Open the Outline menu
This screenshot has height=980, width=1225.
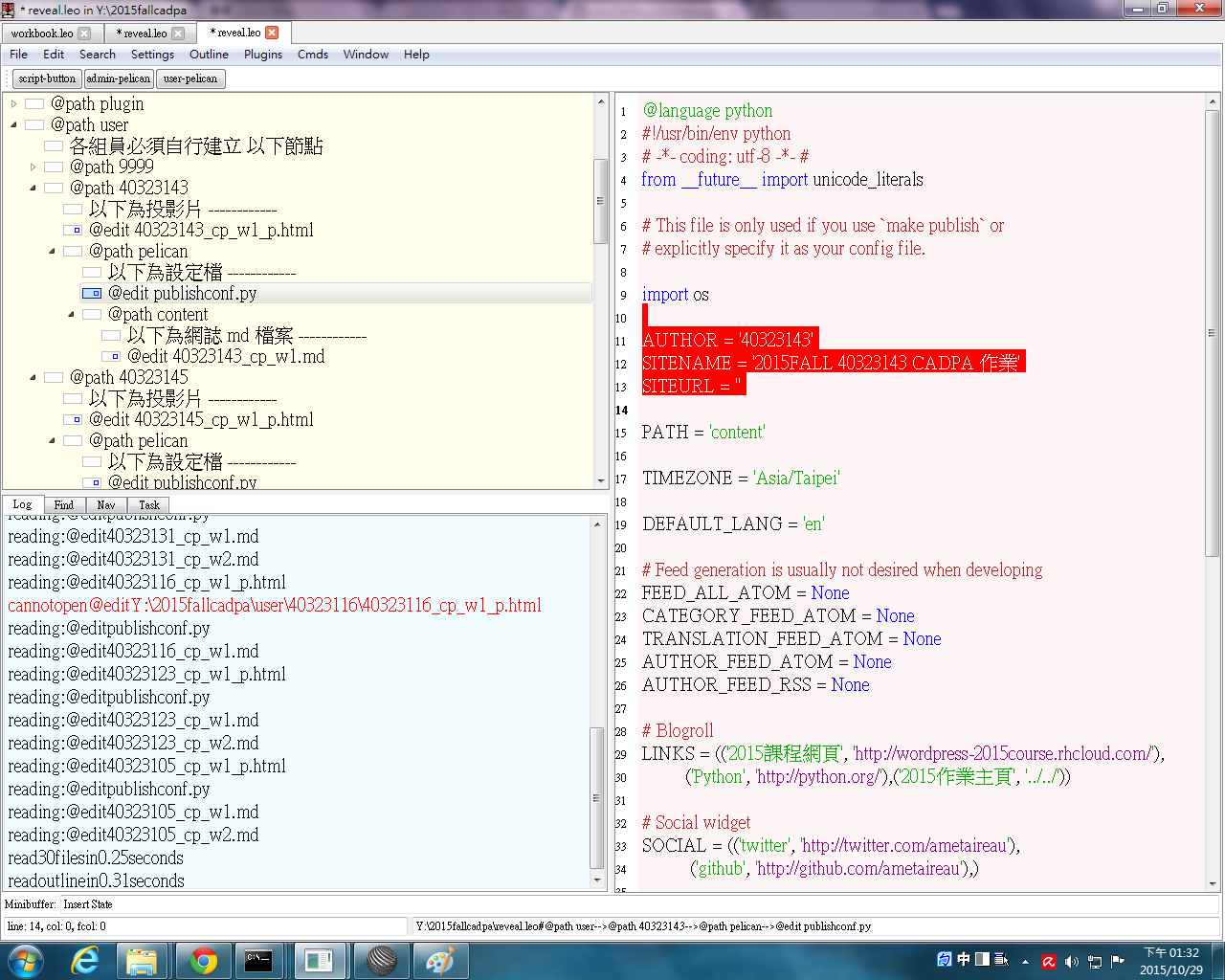[x=209, y=55]
